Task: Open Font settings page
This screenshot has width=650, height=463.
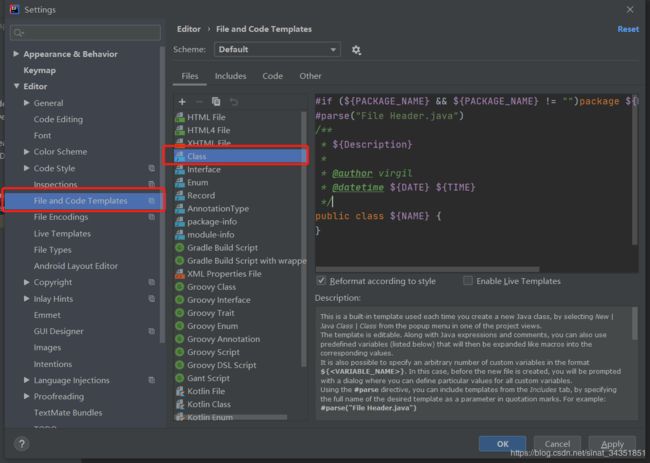Action: click(42, 136)
